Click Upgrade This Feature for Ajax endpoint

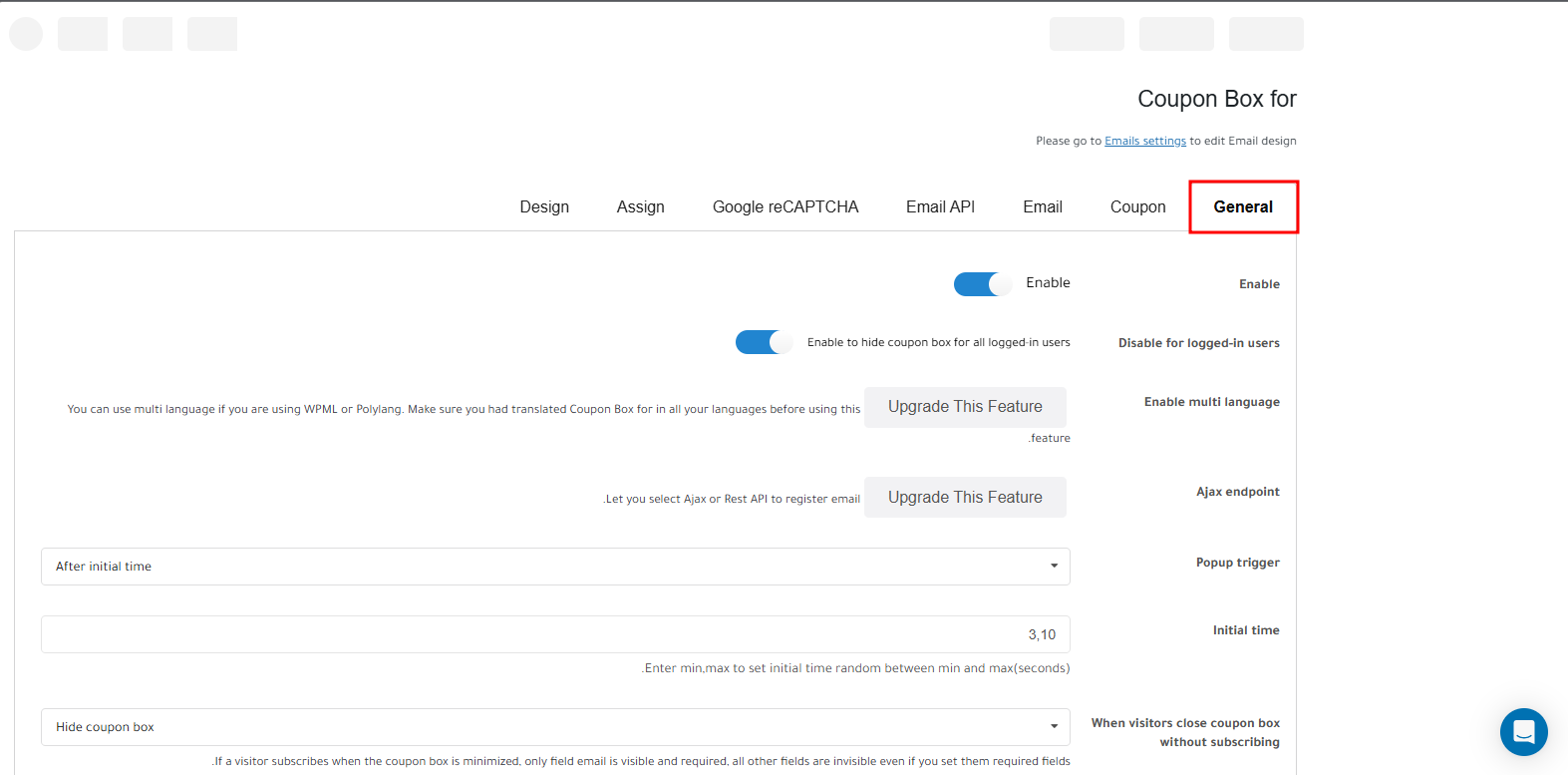[x=965, y=498]
